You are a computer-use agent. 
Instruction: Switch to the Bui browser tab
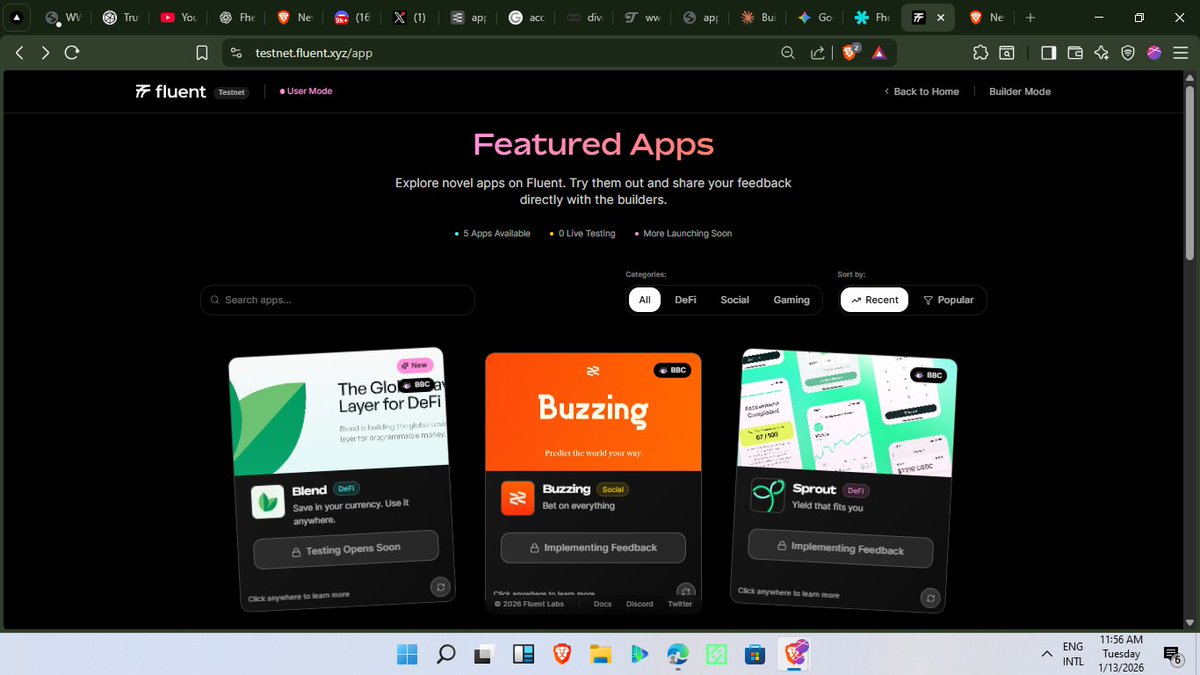(757, 18)
